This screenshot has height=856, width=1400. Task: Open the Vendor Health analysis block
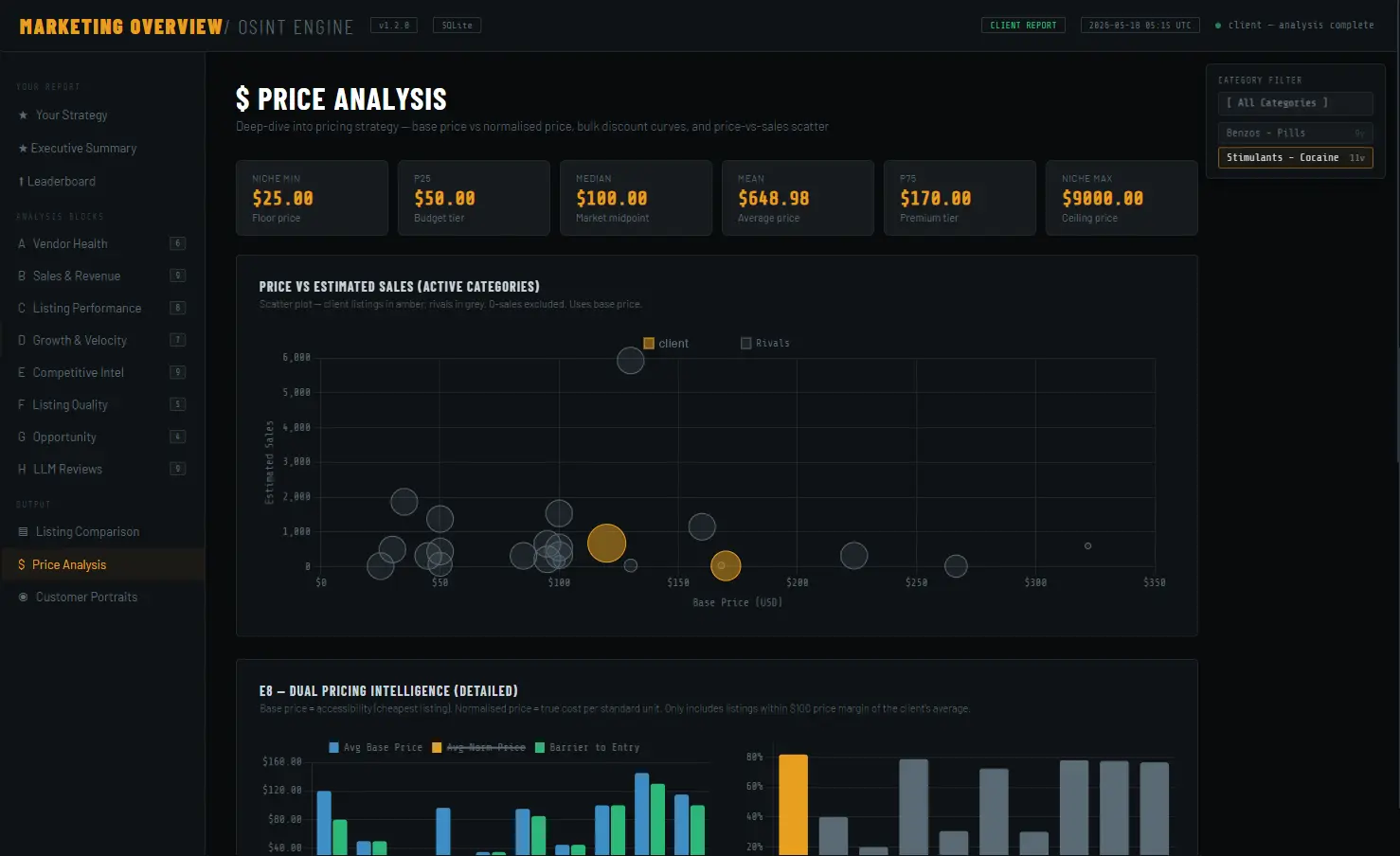click(x=102, y=244)
